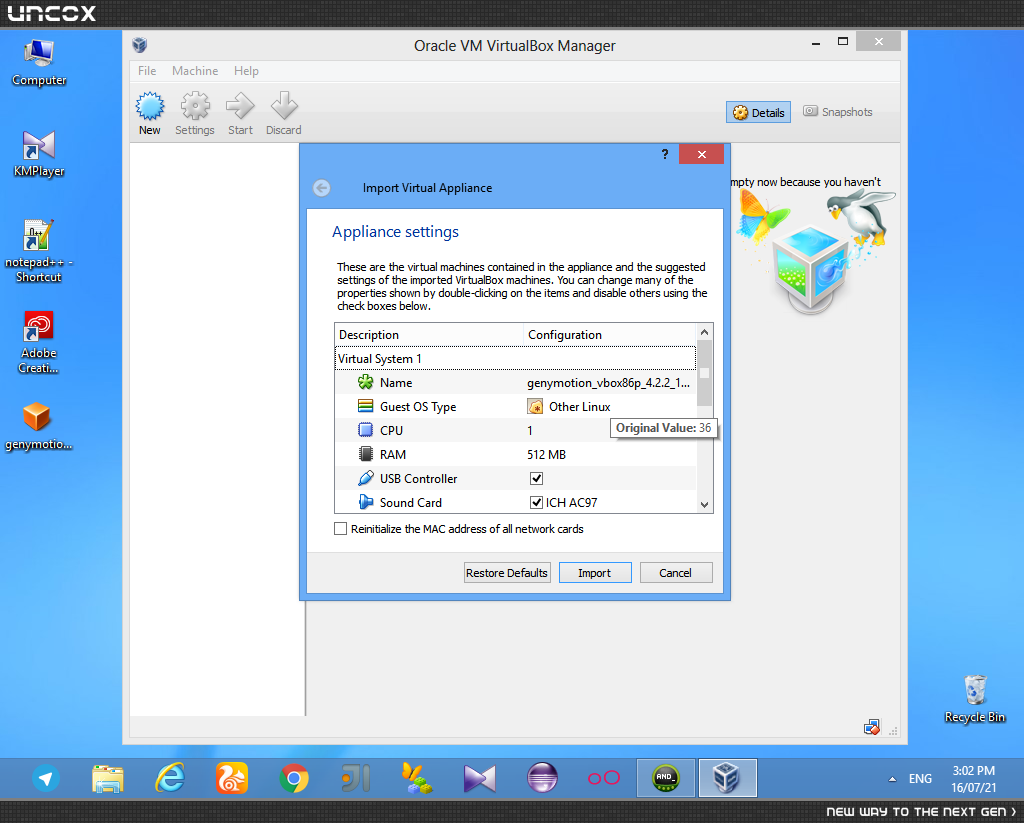Click the VirtualBox title bar logo
Image resolution: width=1024 pixels, height=823 pixels.
click(139, 45)
